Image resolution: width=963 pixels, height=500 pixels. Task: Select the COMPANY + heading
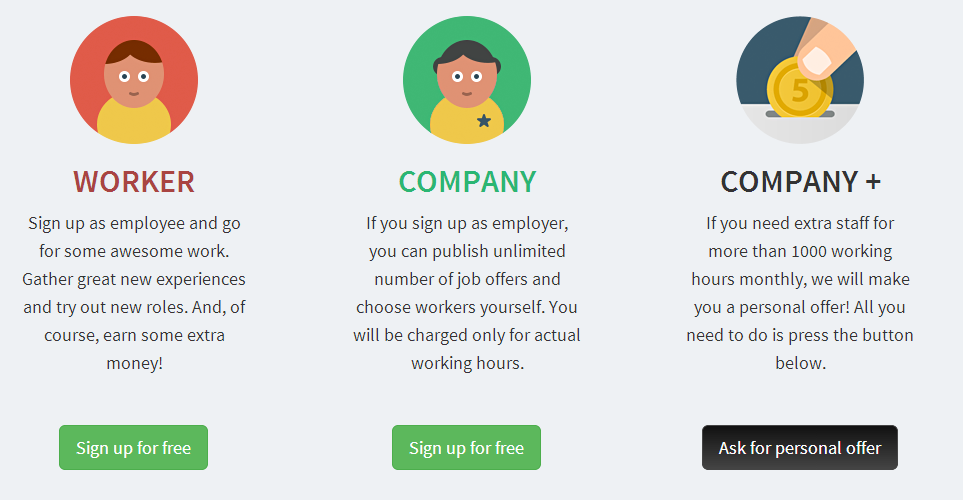click(x=800, y=182)
